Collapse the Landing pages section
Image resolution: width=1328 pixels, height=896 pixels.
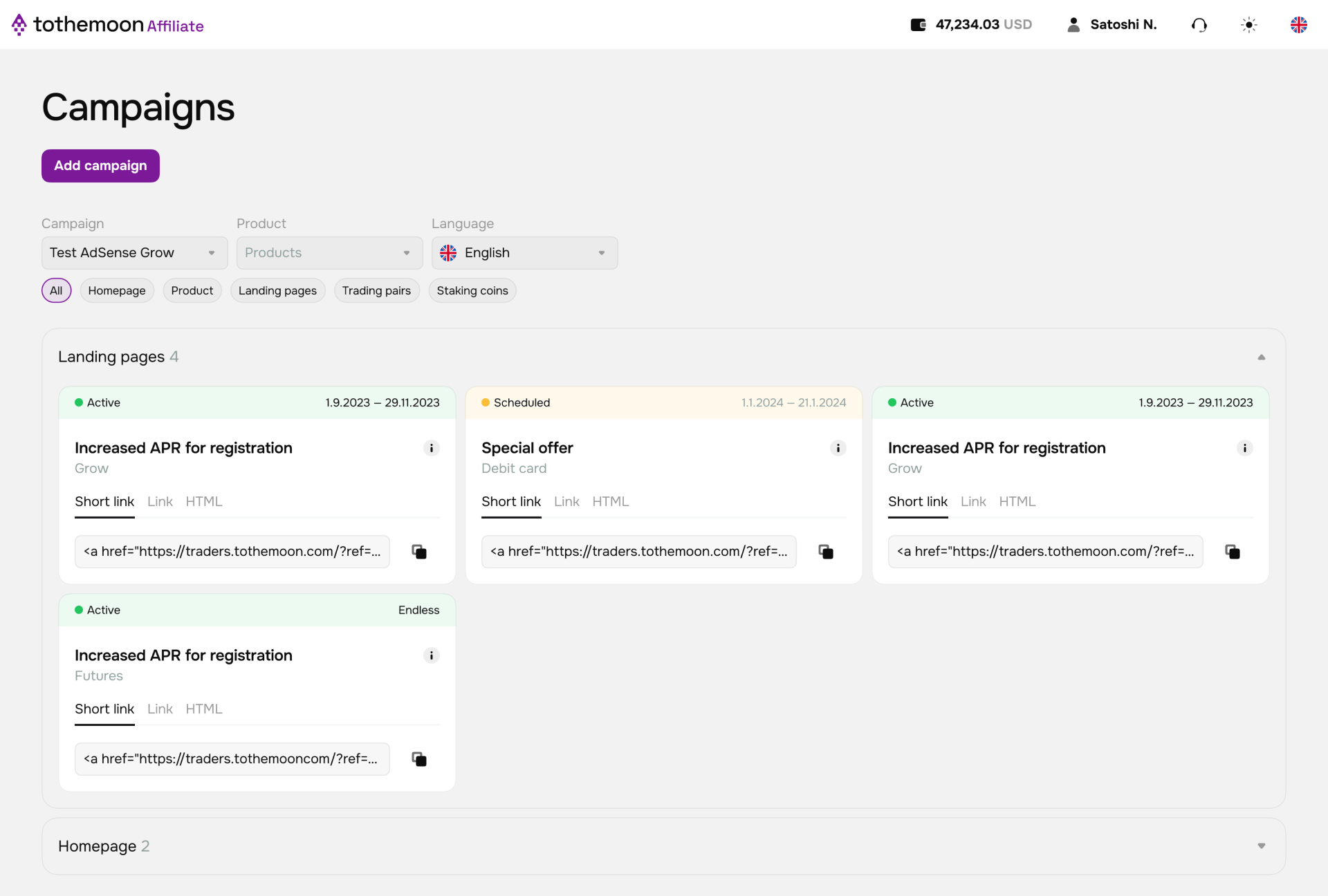click(x=1262, y=357)
